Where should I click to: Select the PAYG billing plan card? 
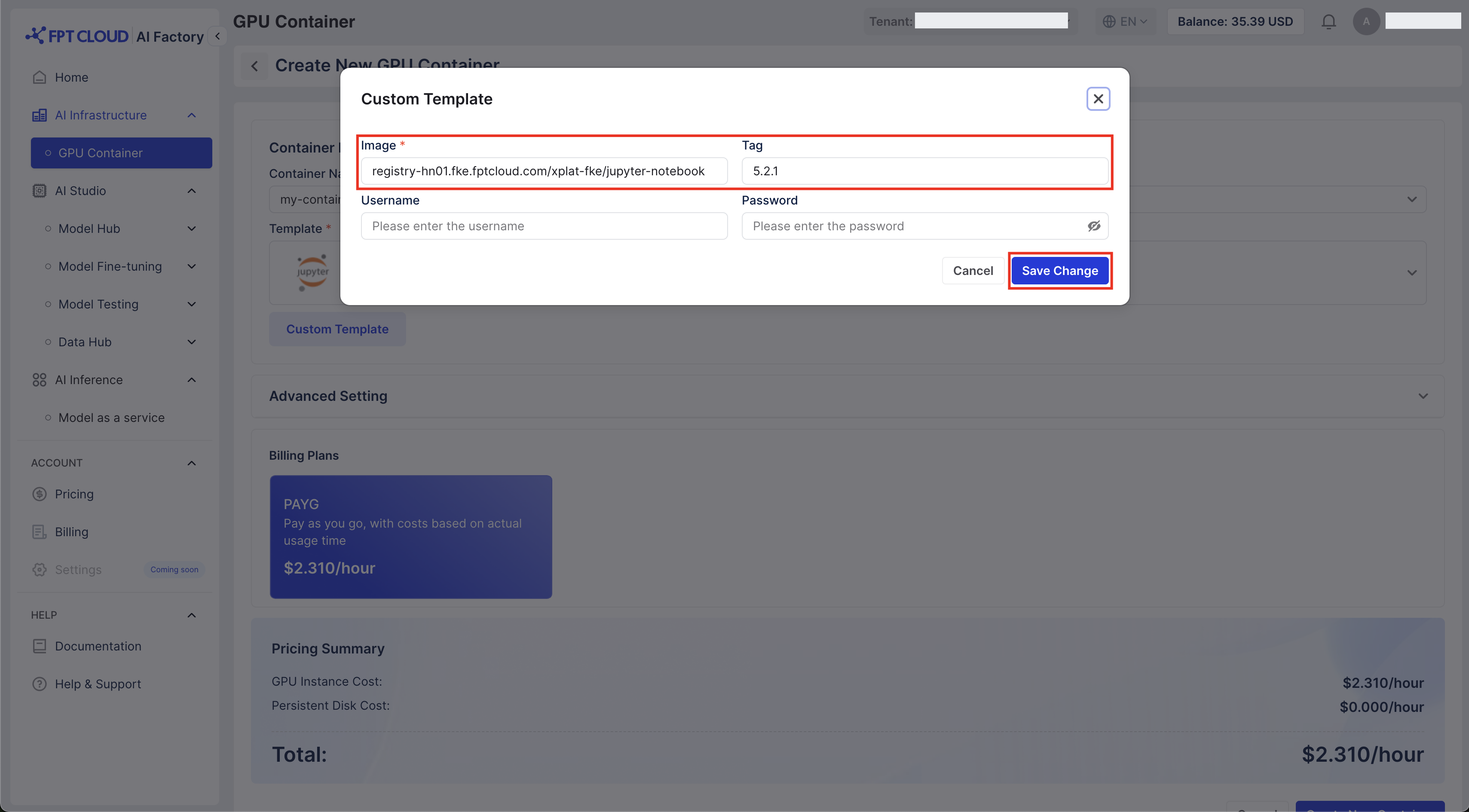point(410,536)
